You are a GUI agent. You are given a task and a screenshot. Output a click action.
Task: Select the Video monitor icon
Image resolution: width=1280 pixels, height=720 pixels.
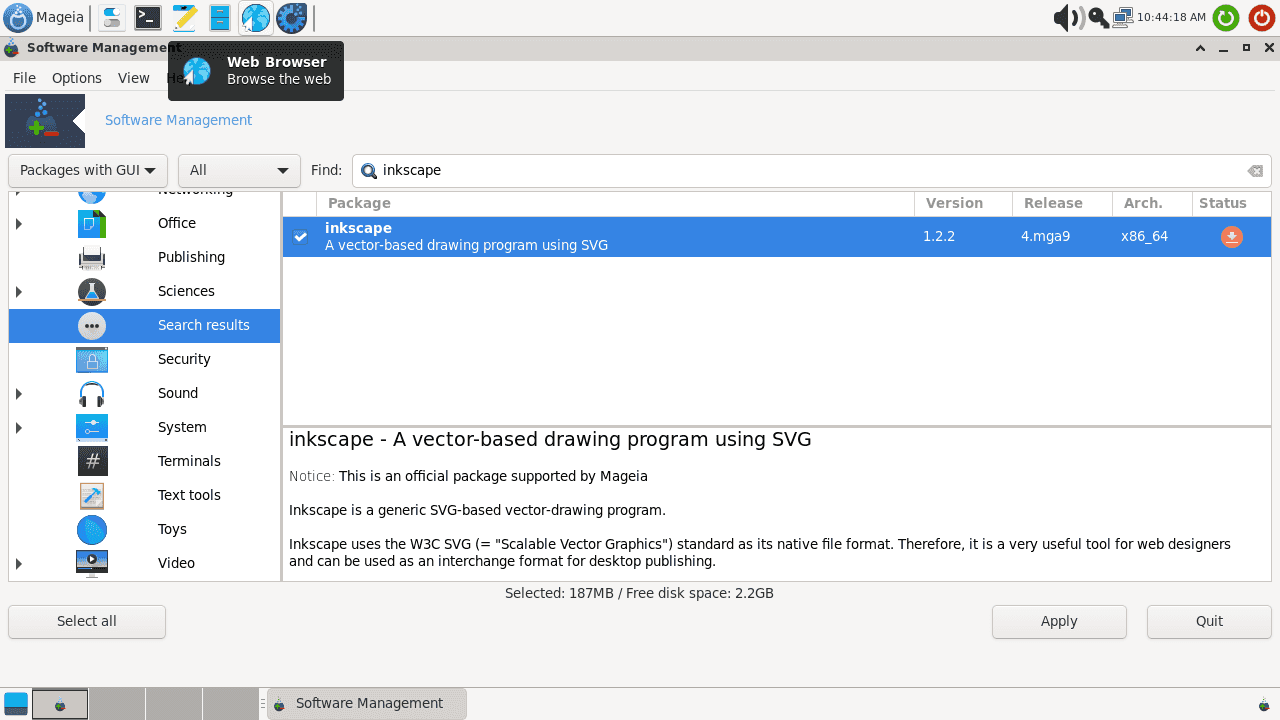point(92,563)
